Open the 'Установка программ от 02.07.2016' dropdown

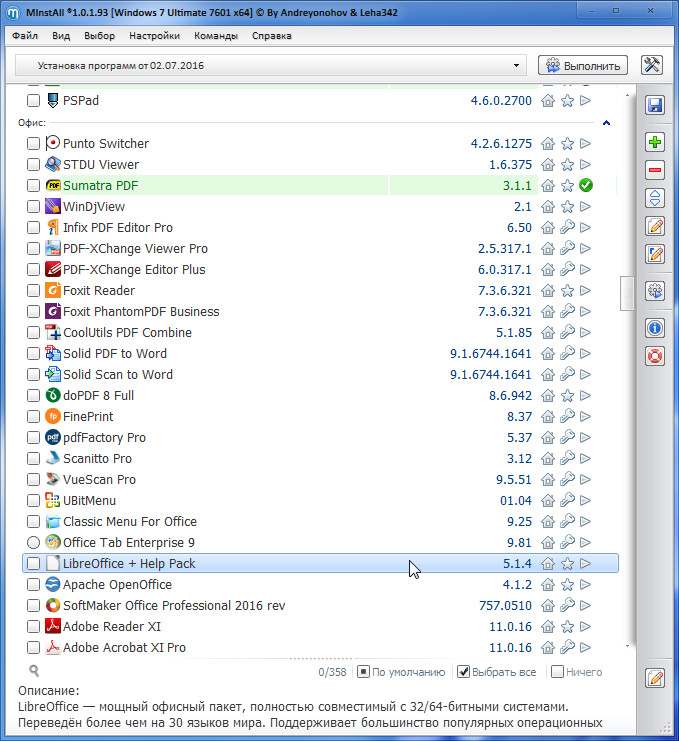click(271, 65)
